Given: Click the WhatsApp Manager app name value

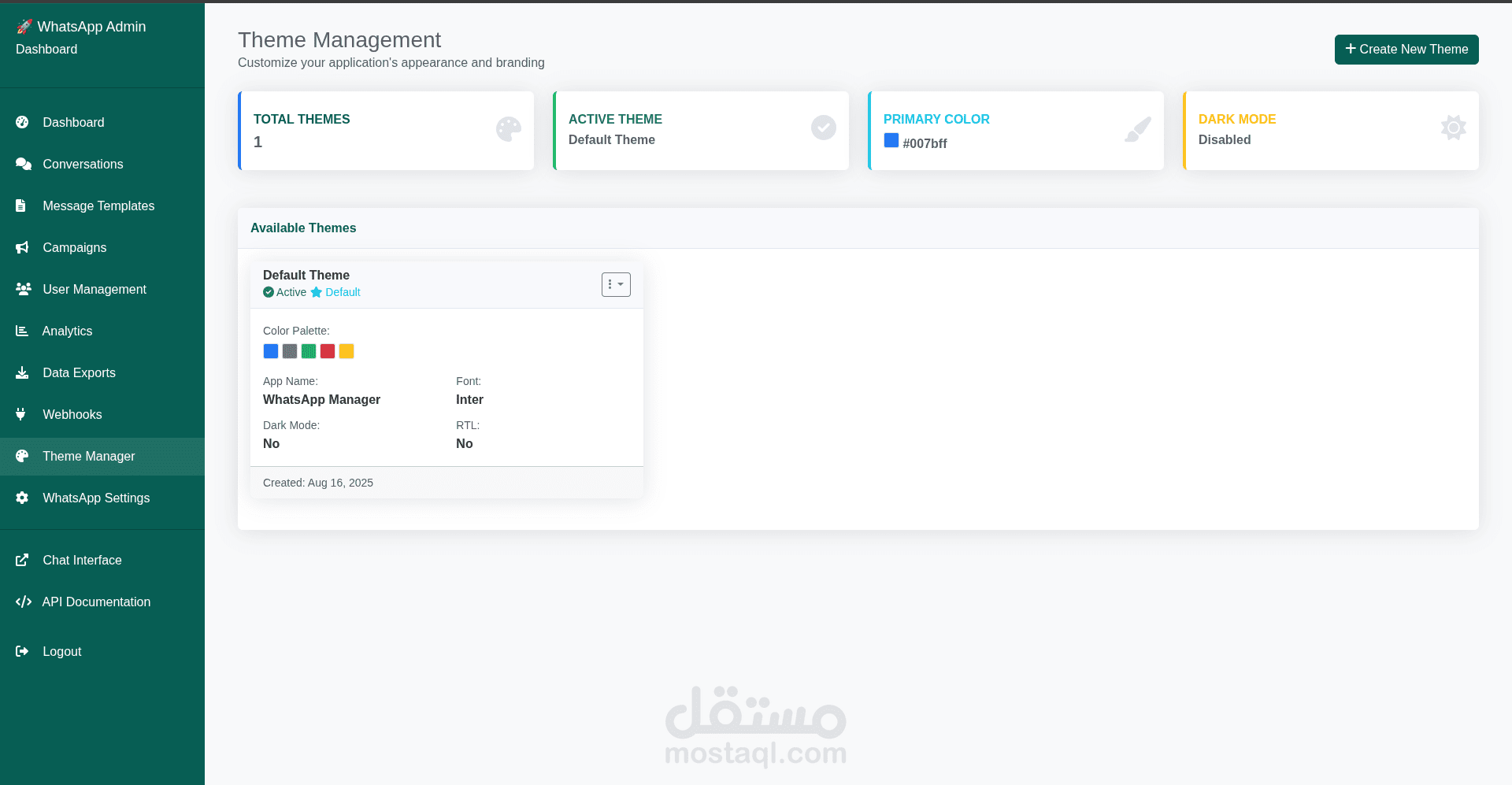Looking at the screenshot, I should 321,399.
